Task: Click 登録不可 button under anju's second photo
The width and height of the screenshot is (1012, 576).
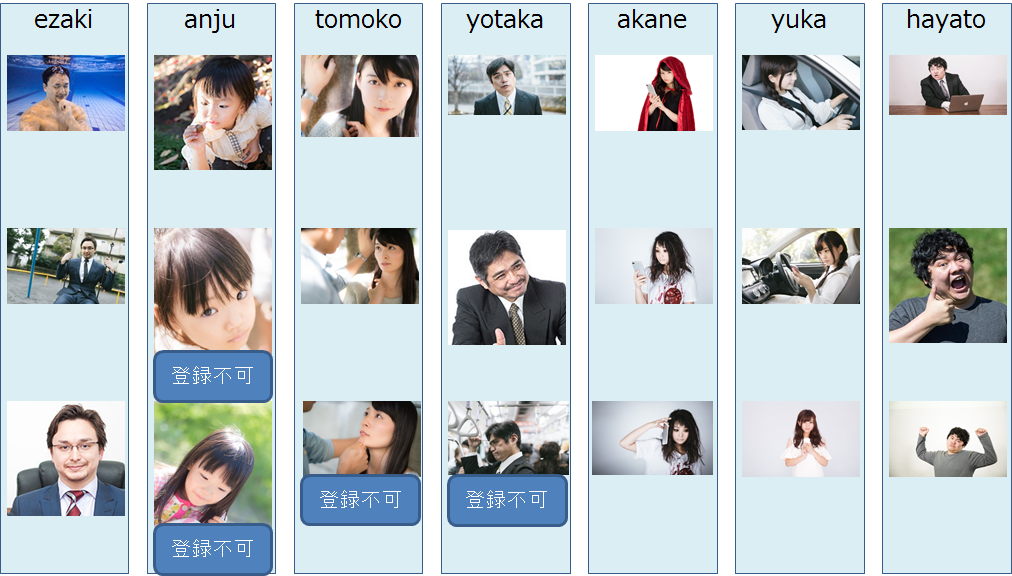Action: 213,376
